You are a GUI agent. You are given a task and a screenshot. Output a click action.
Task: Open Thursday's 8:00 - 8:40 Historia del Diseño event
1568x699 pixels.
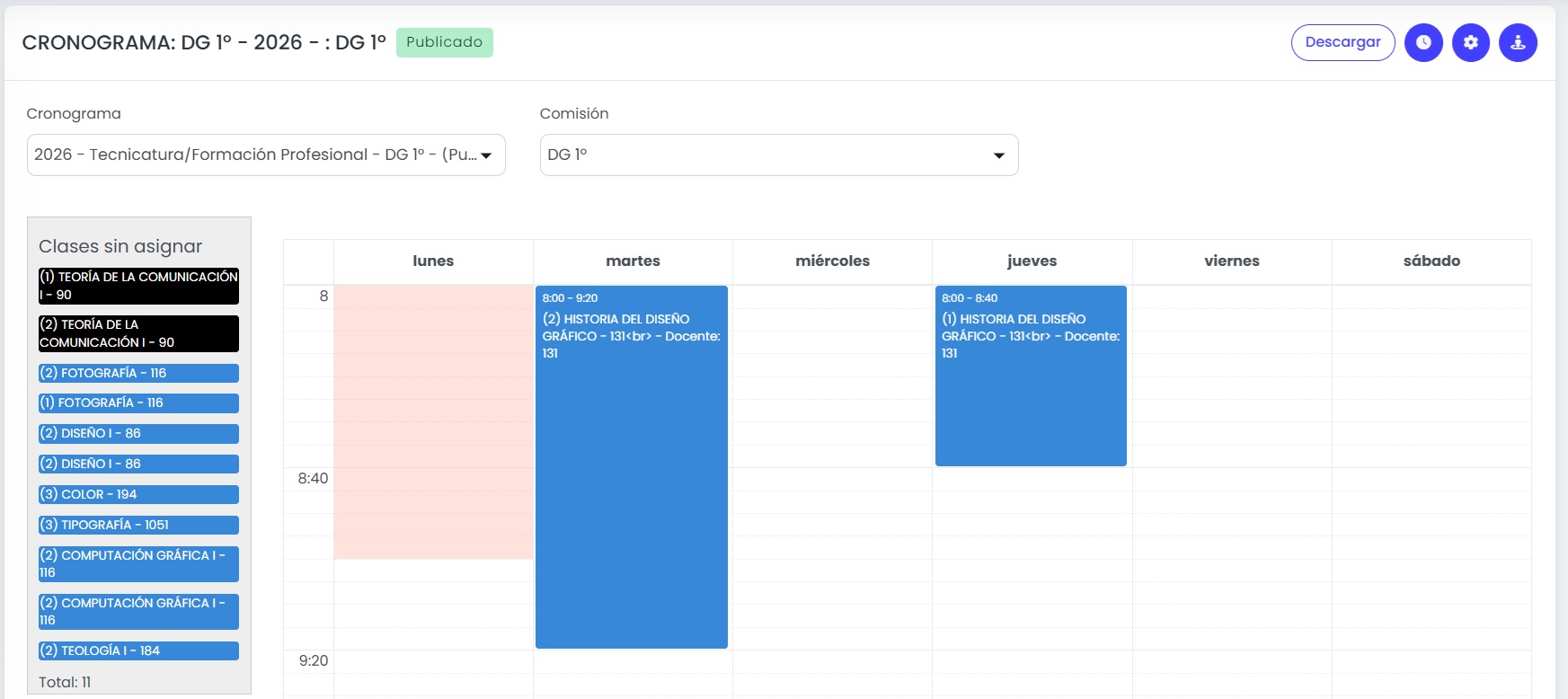tap(1031, 376)
